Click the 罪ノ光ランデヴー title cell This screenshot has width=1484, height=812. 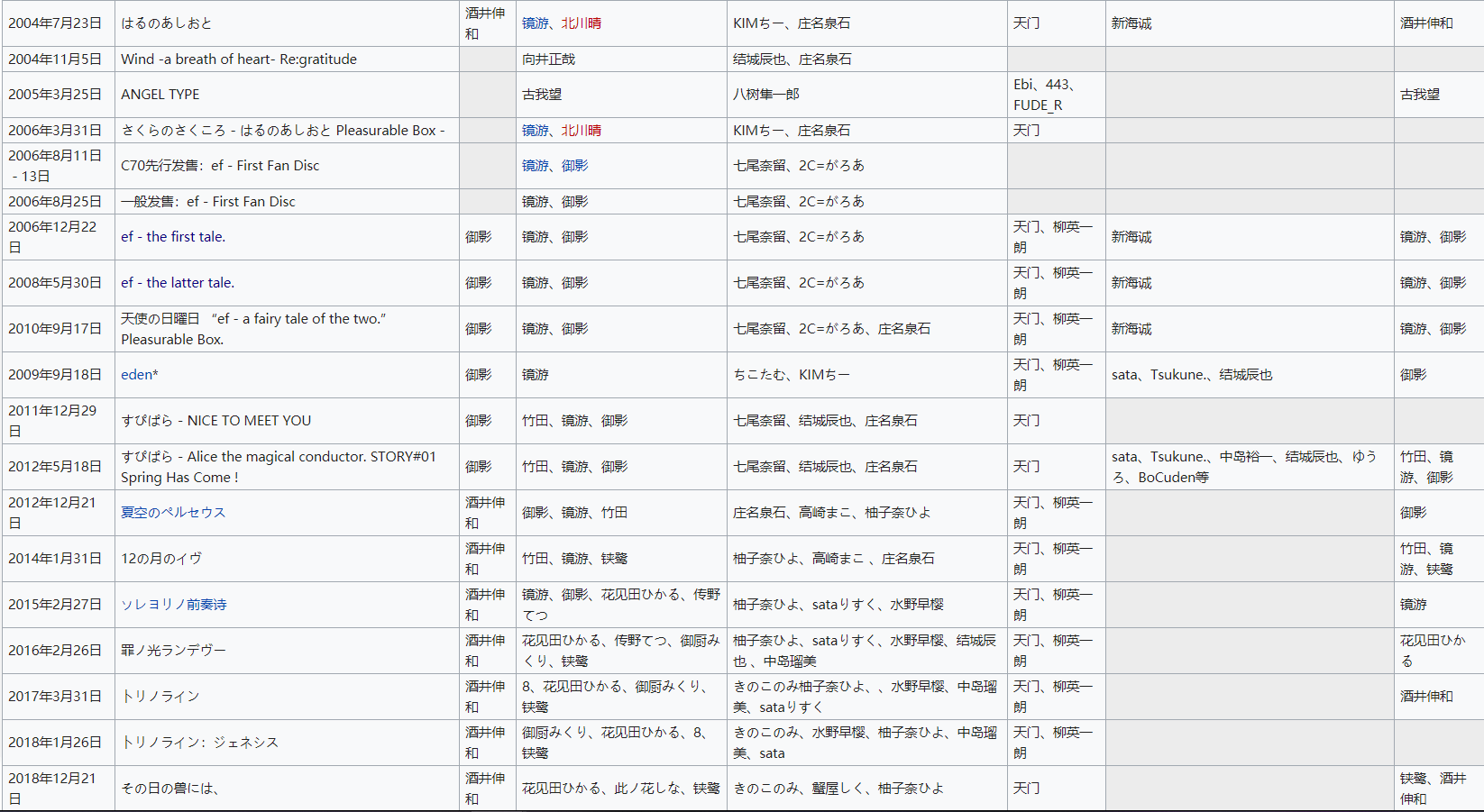[173, 651]
